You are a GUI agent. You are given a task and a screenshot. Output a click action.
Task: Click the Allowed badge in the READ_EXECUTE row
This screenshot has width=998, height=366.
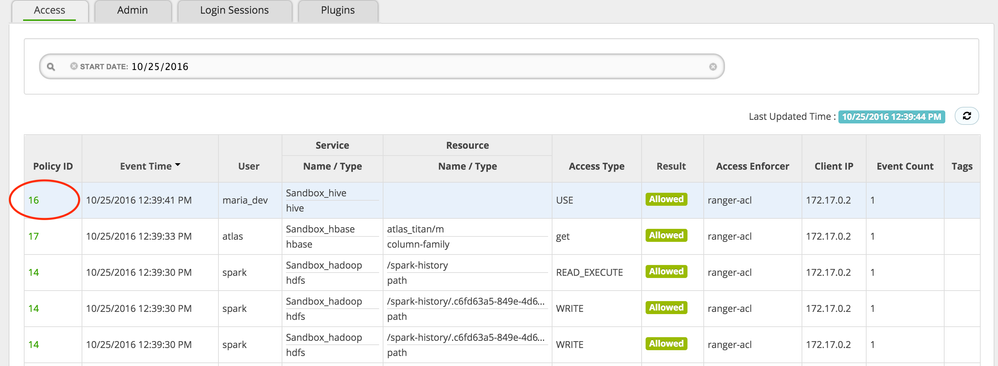coord(666,271)
